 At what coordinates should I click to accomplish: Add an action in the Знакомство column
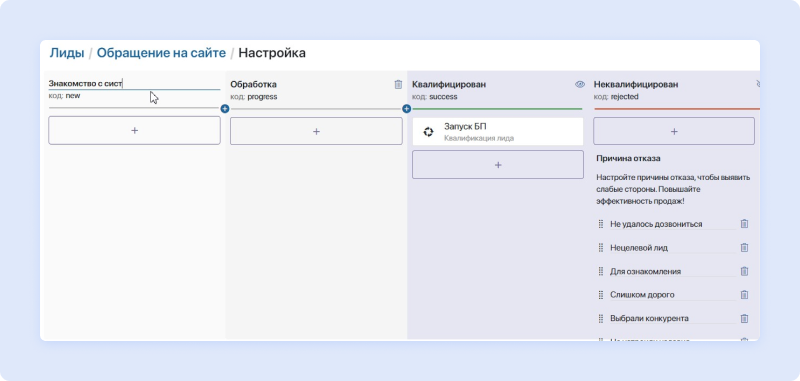pos(134,131)
